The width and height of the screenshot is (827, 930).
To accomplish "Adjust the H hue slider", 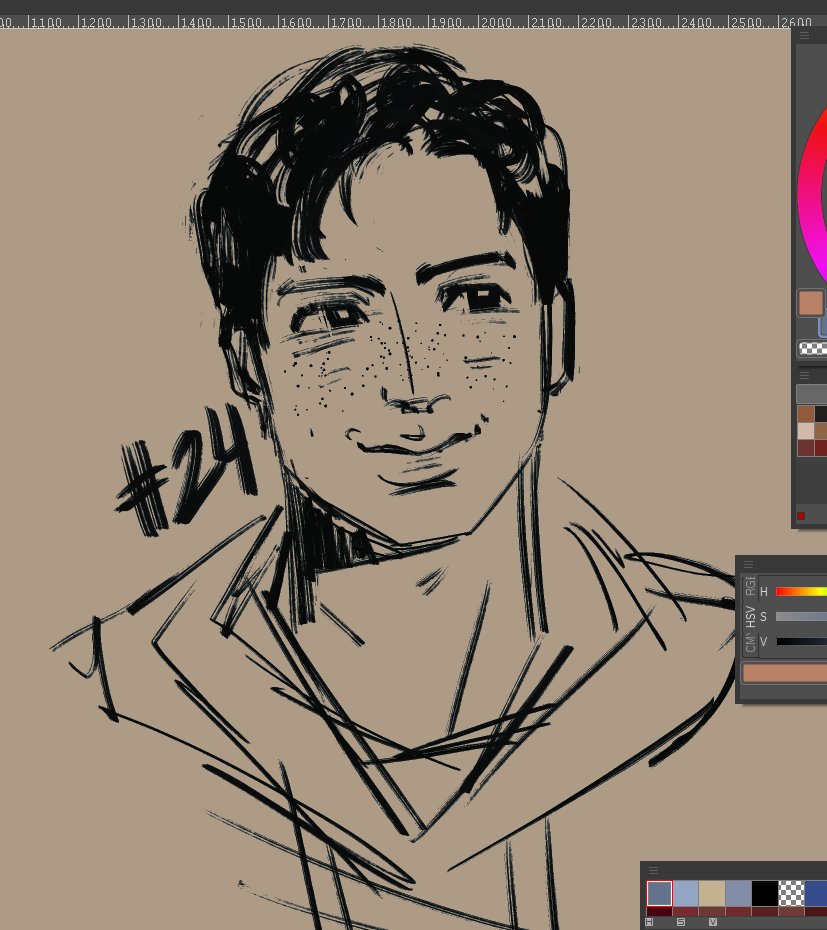I will click(x=801, y=591).
